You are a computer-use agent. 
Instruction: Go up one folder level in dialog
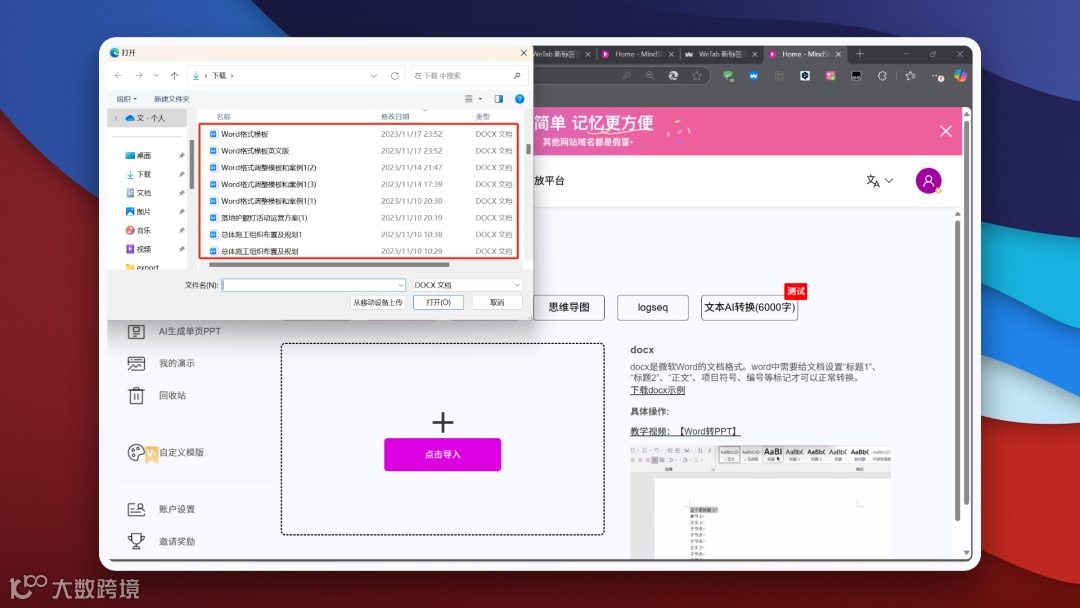coord(174,76)
